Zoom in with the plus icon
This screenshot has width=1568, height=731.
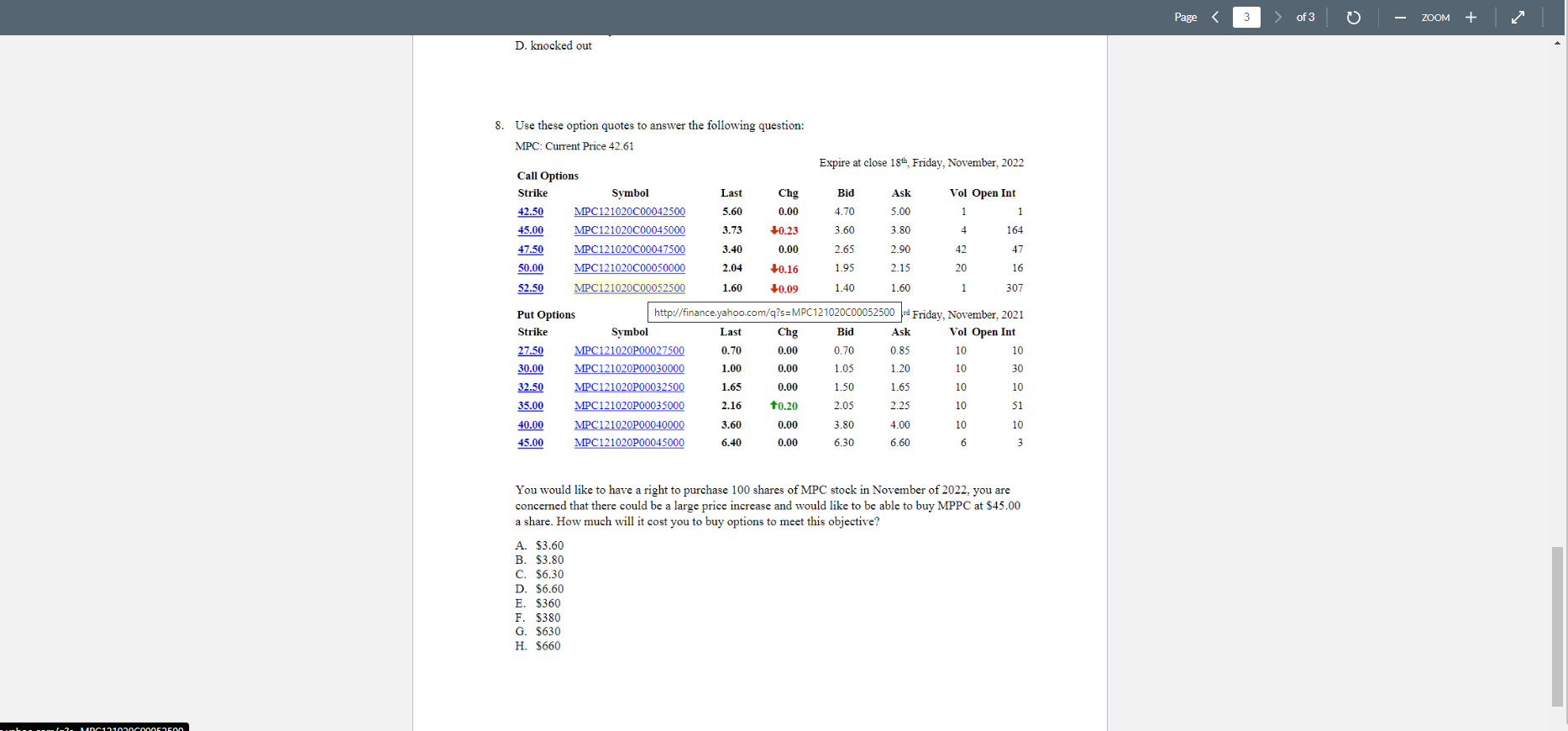1471,17
